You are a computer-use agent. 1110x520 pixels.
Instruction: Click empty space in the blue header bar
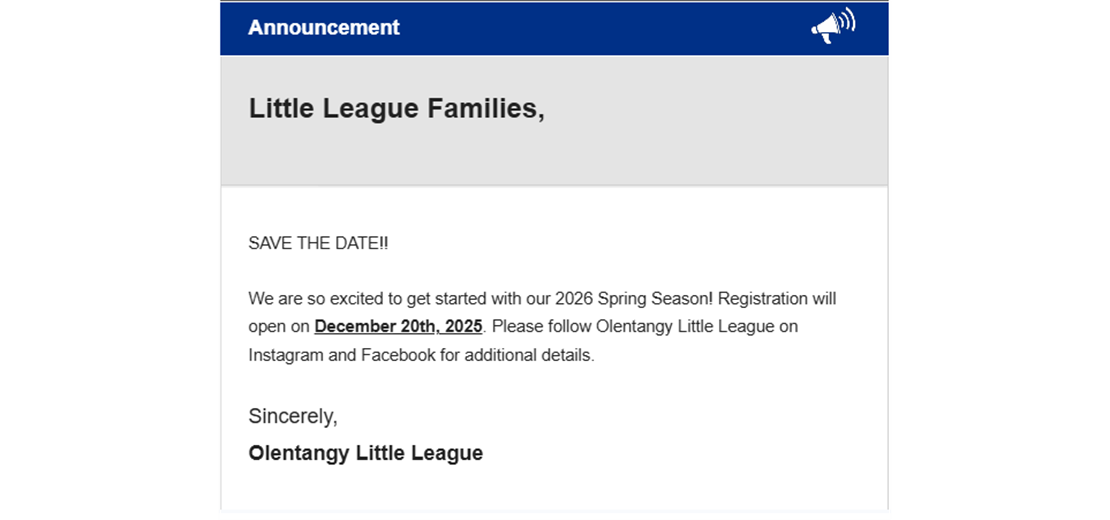600,28
